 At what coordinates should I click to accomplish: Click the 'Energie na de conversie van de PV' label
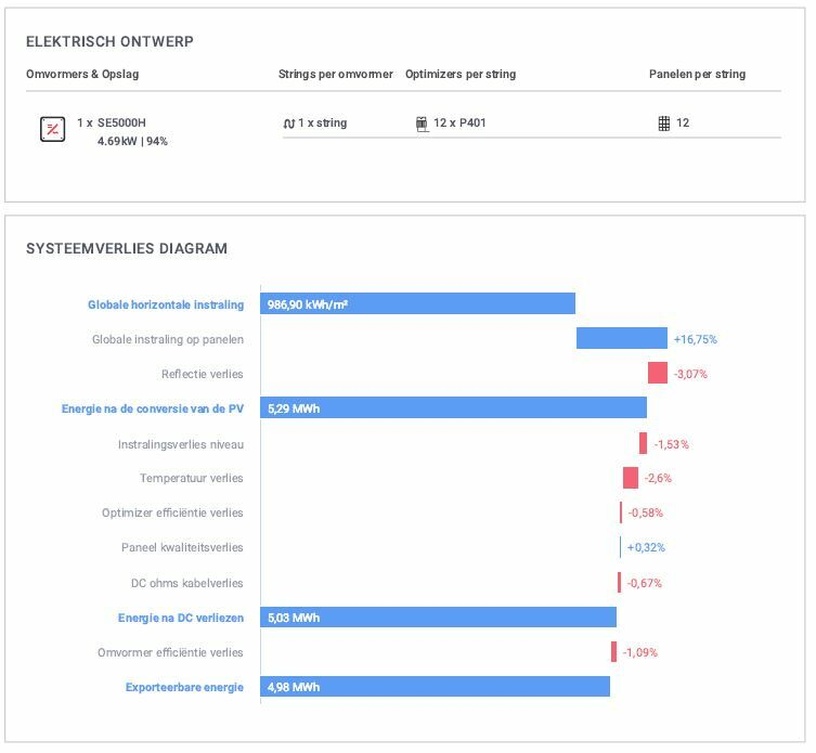(152, 409)
